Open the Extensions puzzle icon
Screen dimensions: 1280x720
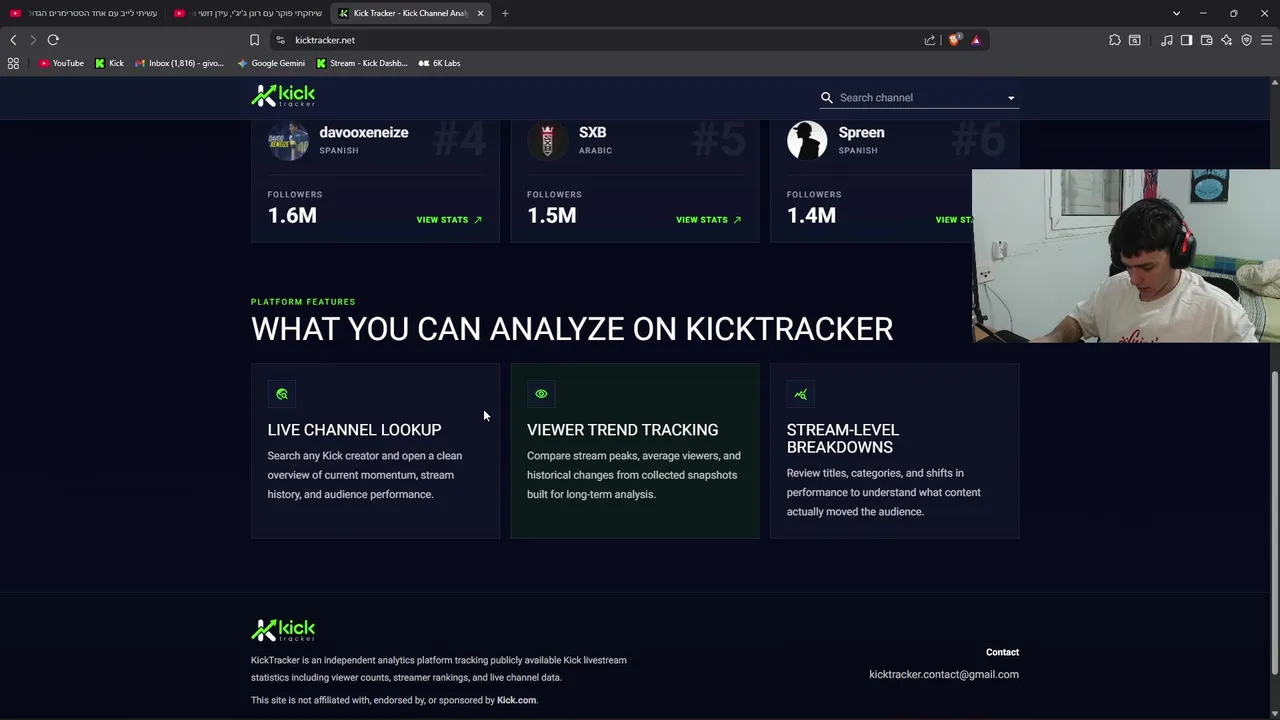[1115, 40]
